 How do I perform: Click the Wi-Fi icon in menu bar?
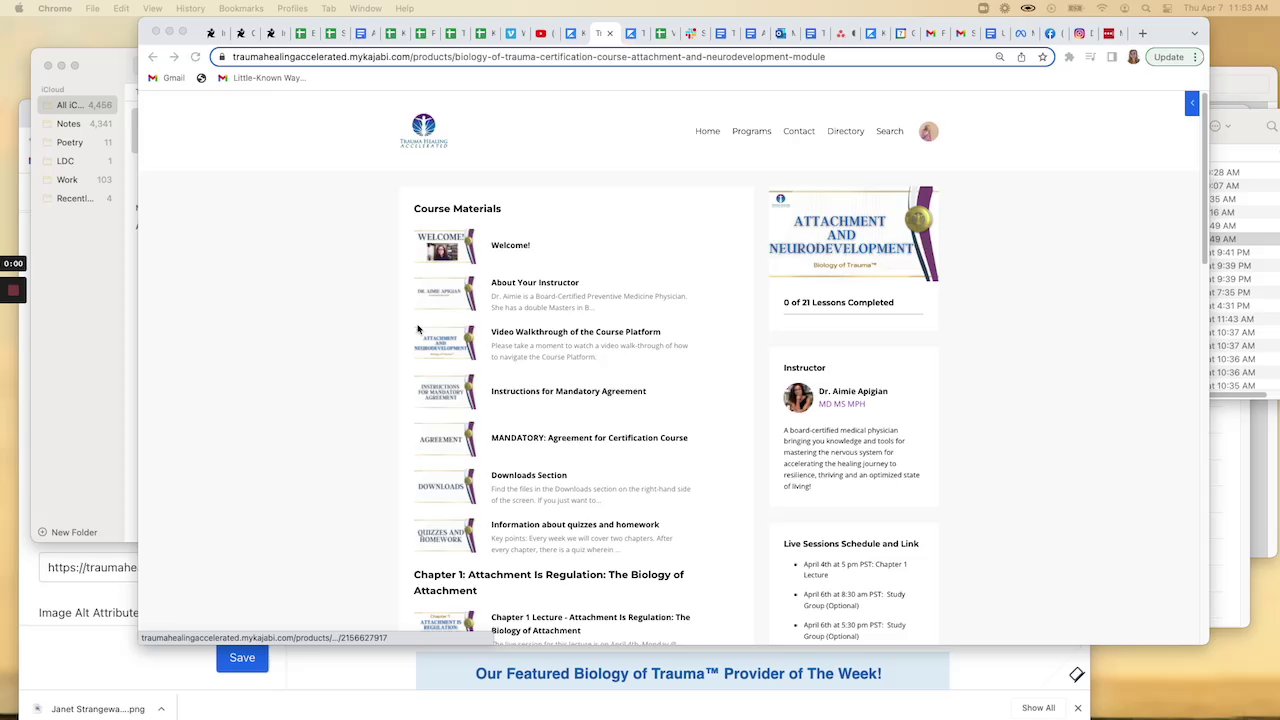(1102, 8)
